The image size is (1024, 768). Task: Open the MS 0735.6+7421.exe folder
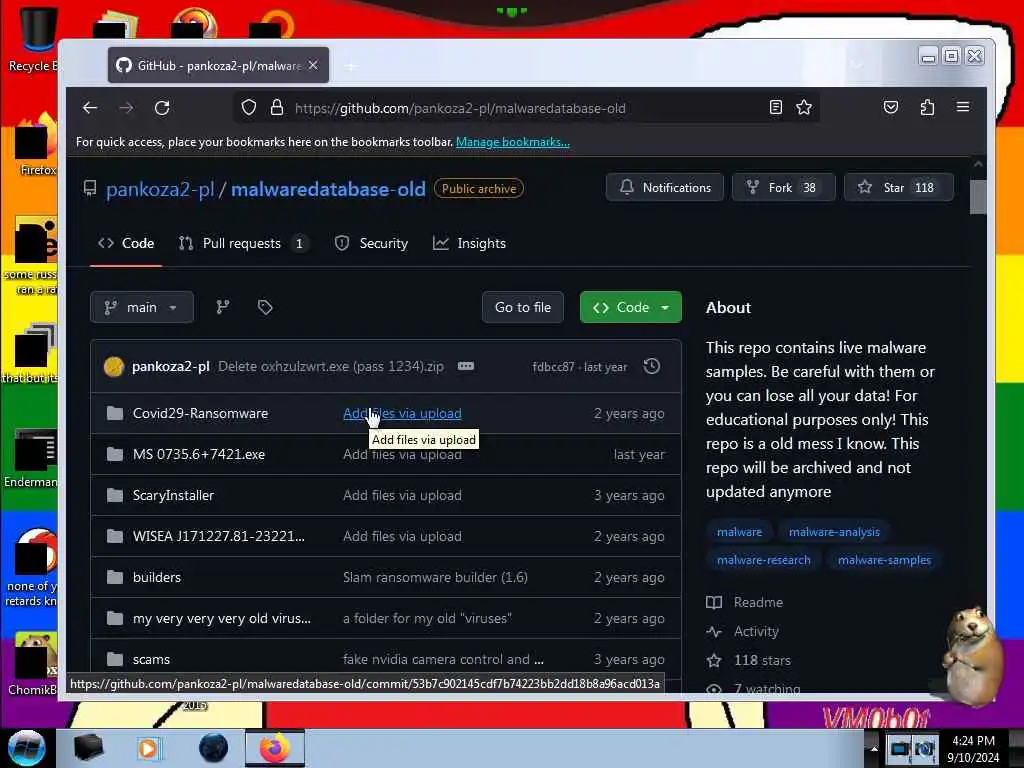(199, 455)
